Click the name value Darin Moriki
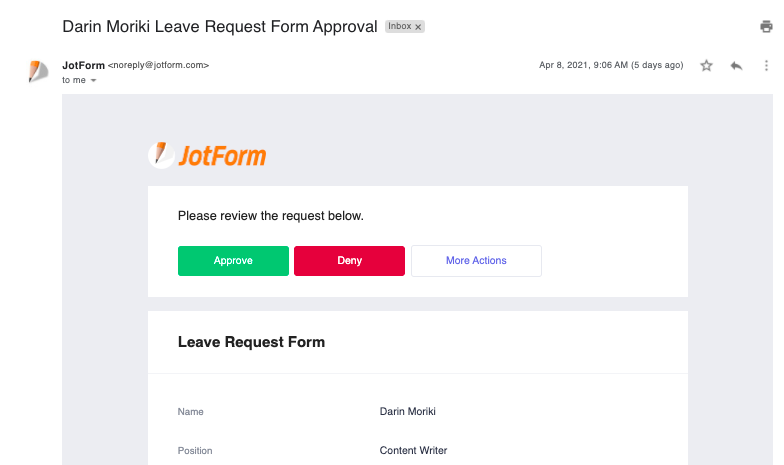The image size is (784, 465). (x=407, y=411)
